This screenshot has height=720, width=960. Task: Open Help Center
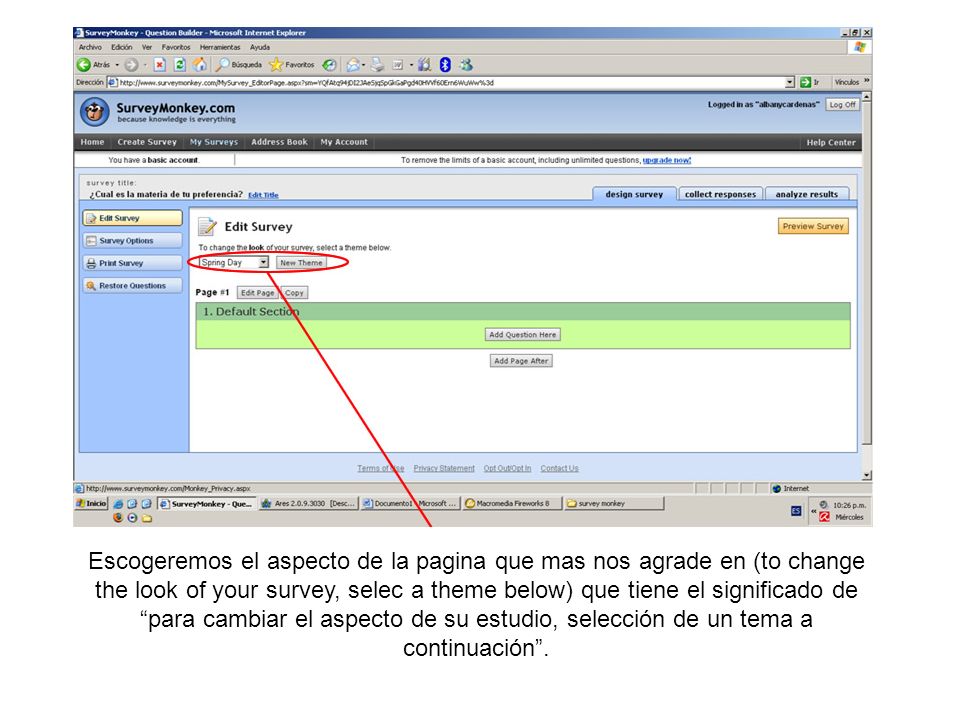click(831, 143)
